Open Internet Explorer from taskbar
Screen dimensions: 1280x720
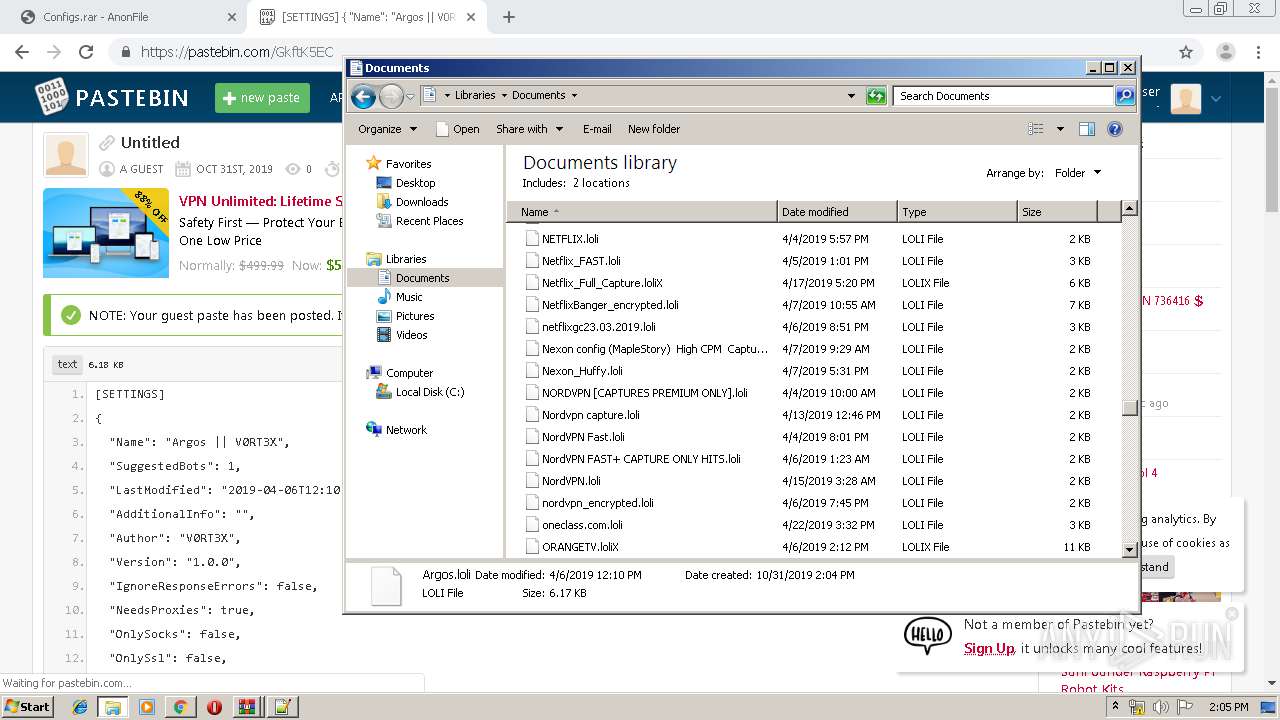coord(80,707)
